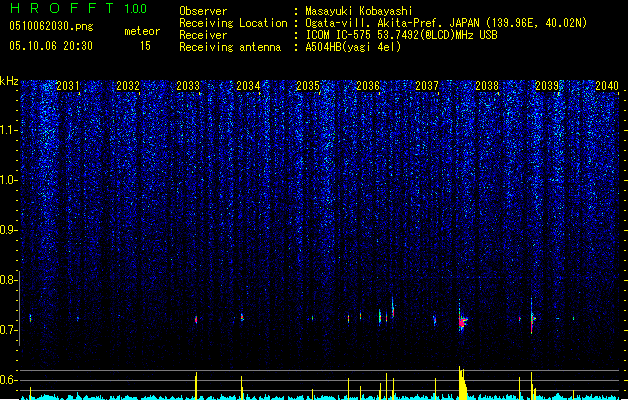Click the 1.0 kHz axis label
This screenshot has width=629, height=400.
pyautogui.click(x=9, y=180)
